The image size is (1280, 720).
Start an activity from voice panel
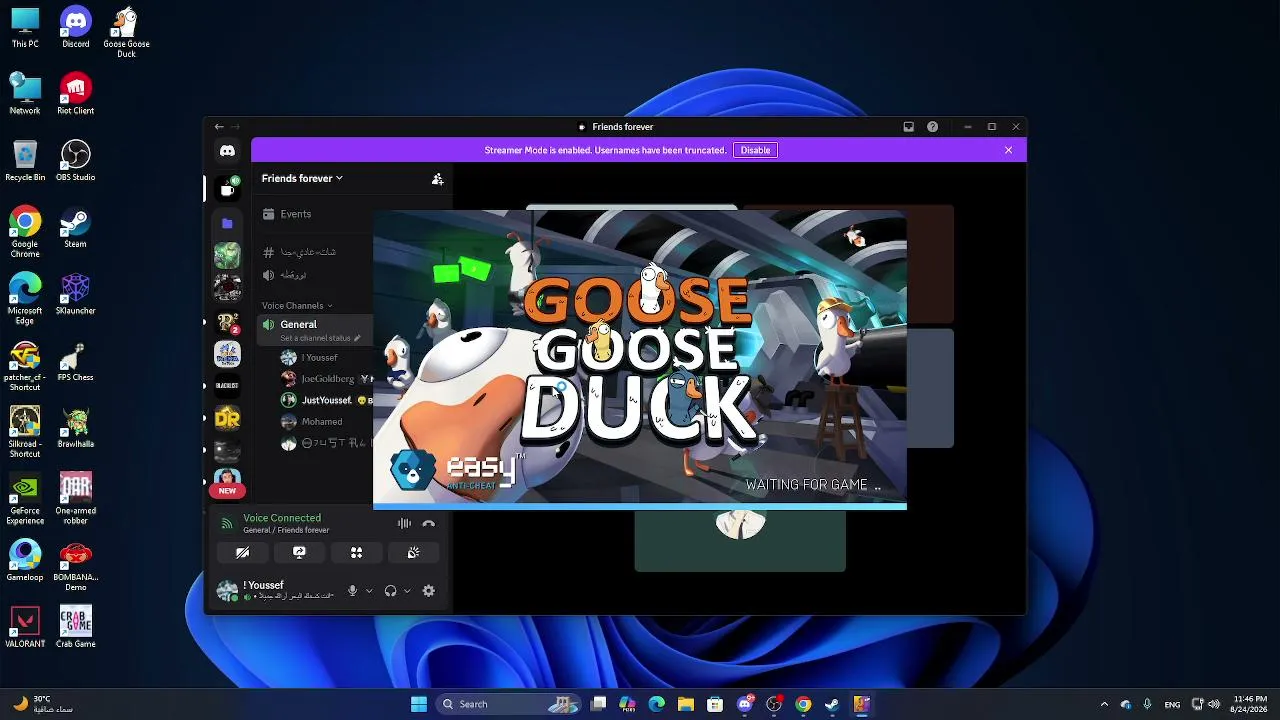click(x=356, y=553)
